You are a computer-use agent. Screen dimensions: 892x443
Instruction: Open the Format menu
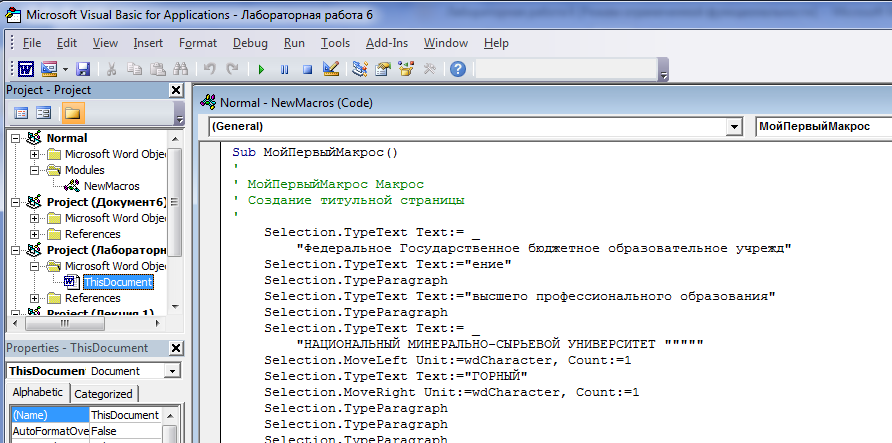(197, 43)
